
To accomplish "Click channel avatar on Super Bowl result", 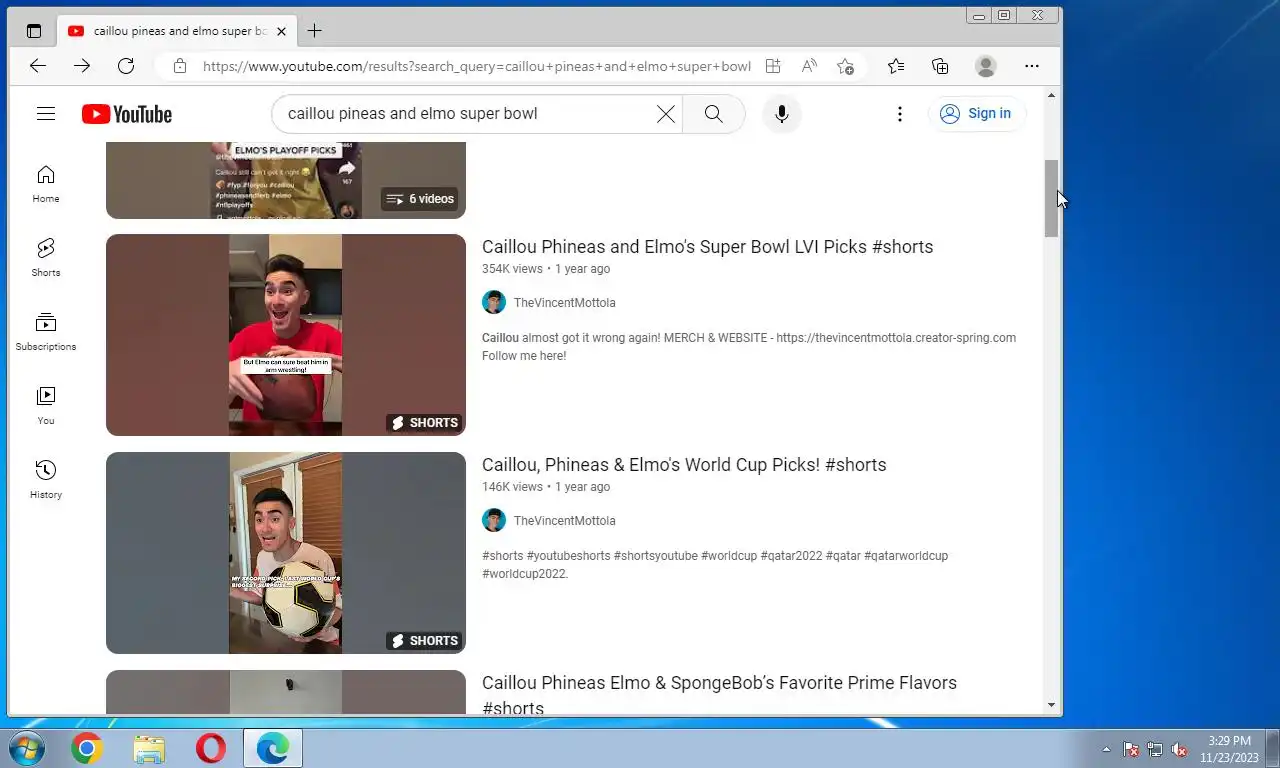I will click(x=494, y=303).
